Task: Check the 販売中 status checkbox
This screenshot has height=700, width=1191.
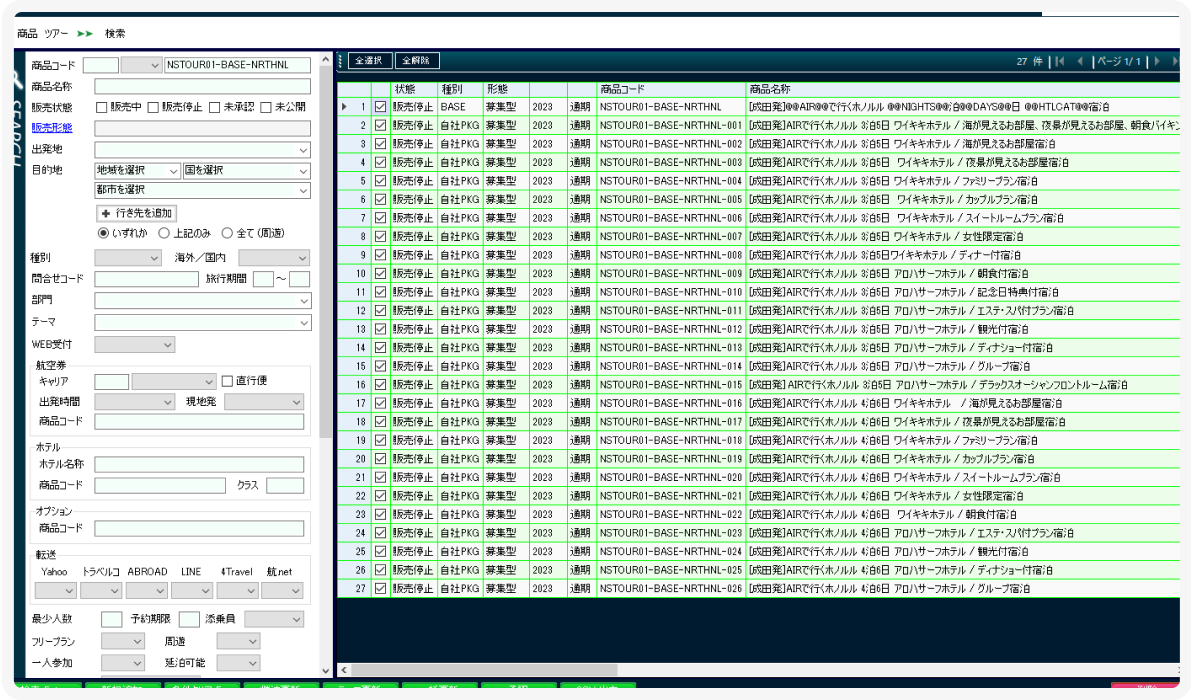Action: [x=102, y=107]
